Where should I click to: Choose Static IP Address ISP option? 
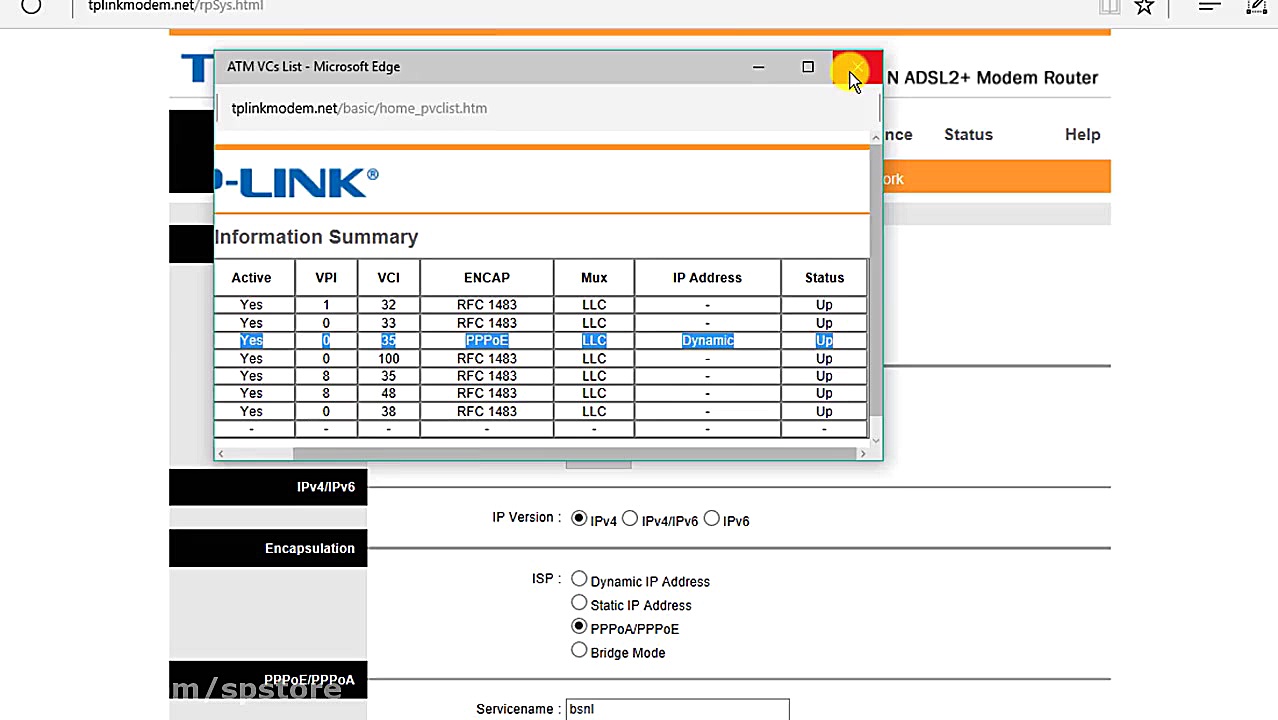pos(579,603)
